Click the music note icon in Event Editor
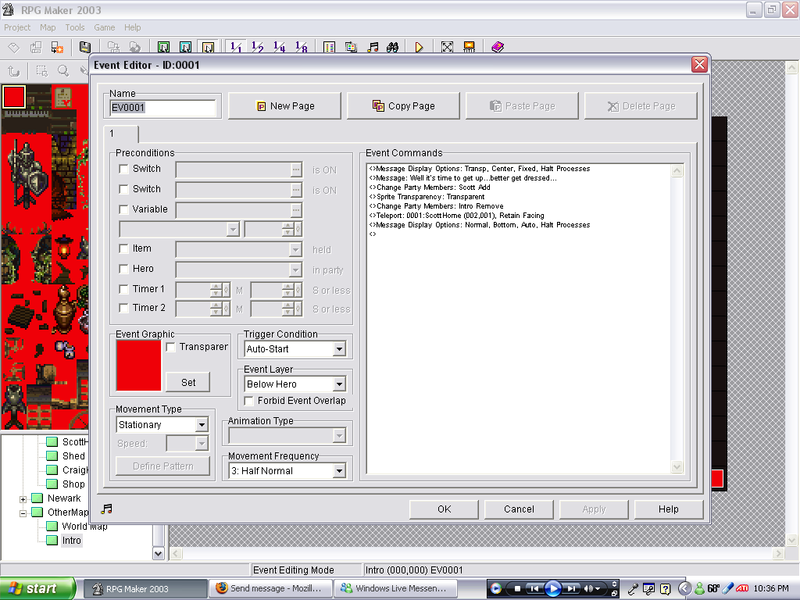This screenshot has height=600, width=800. 107,509
